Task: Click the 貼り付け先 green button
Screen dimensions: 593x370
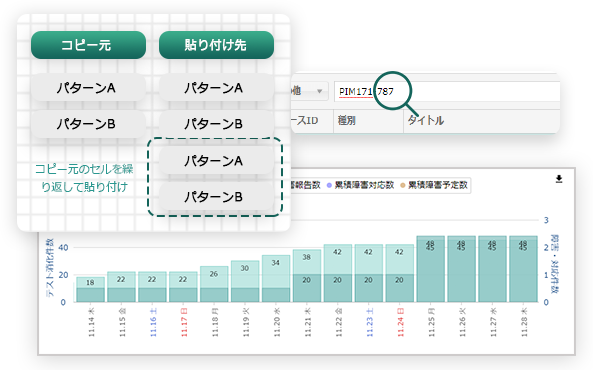Action: click(216, 45)
